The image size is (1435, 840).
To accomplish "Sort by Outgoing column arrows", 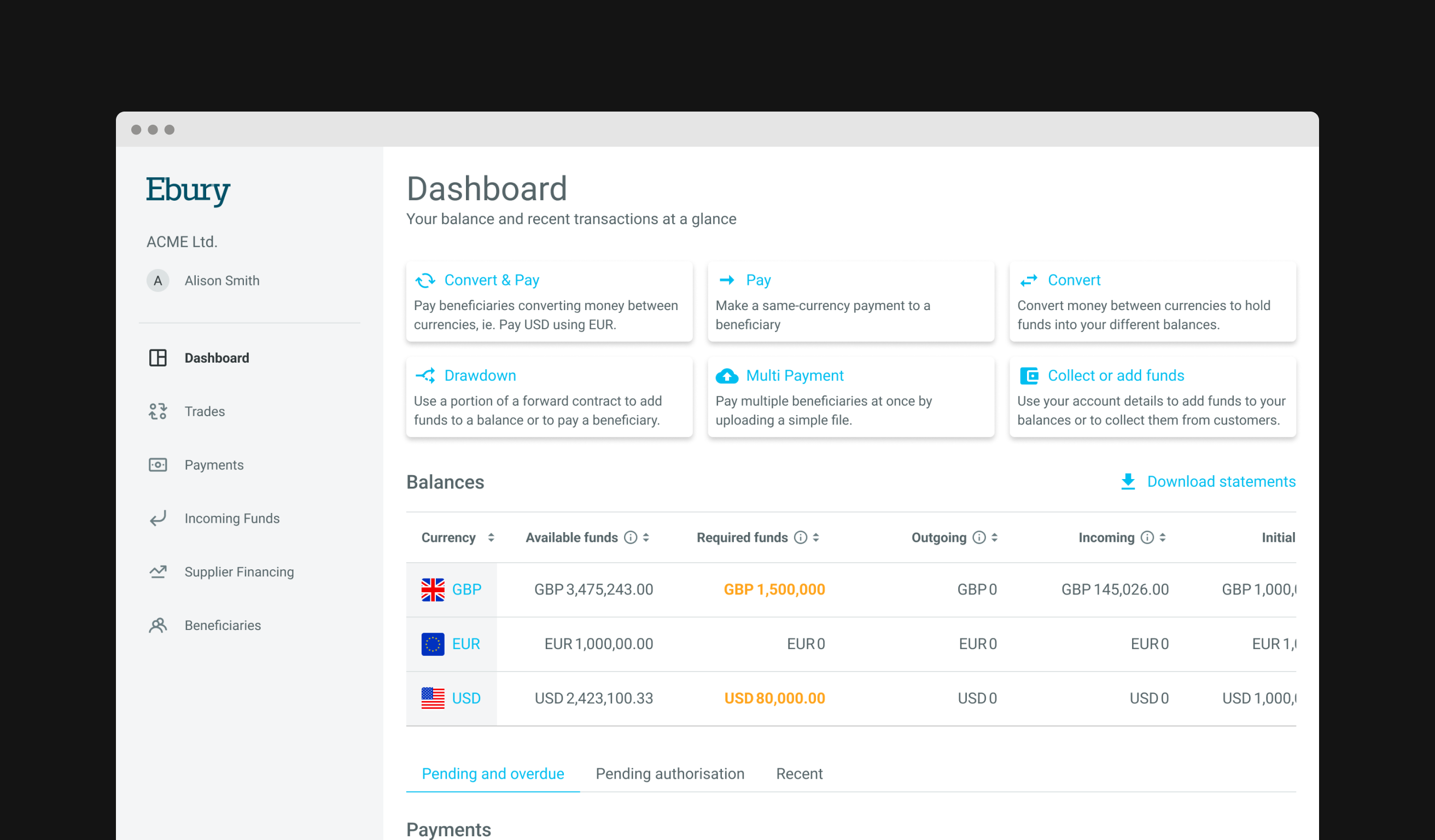I will pos(994,537).
